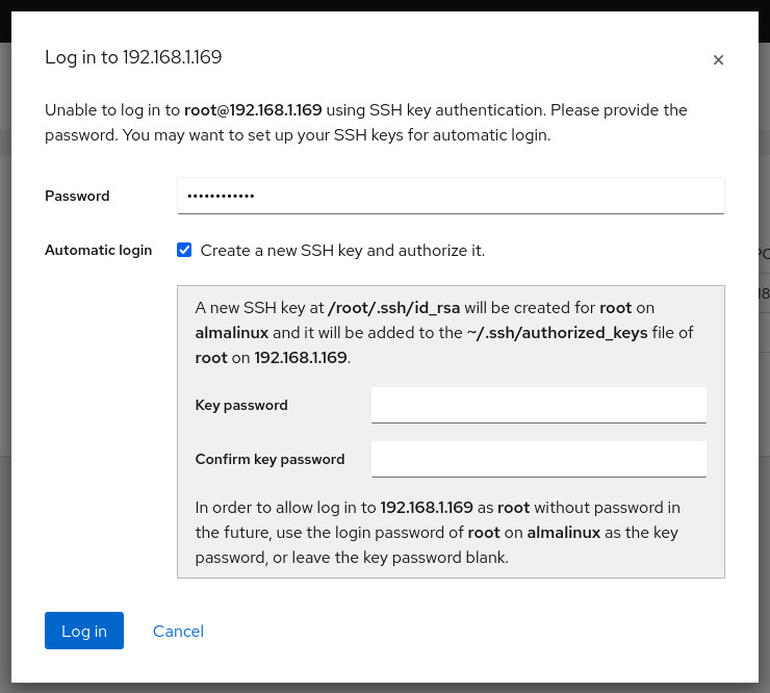770x693 pixels.
Task: Click the Cancel link
Action: (178, 631)
